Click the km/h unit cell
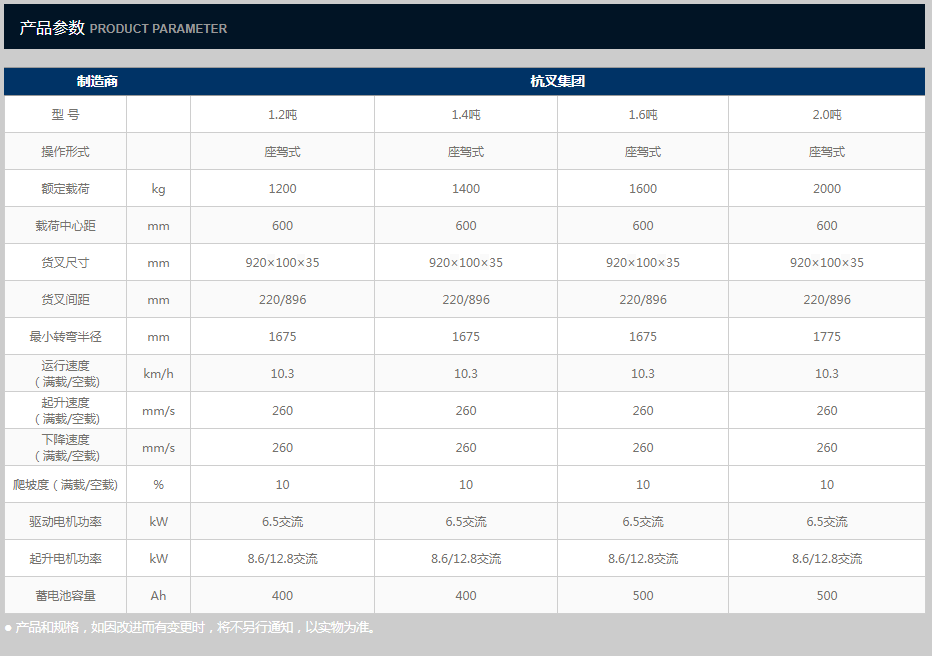 coord(158,374)
